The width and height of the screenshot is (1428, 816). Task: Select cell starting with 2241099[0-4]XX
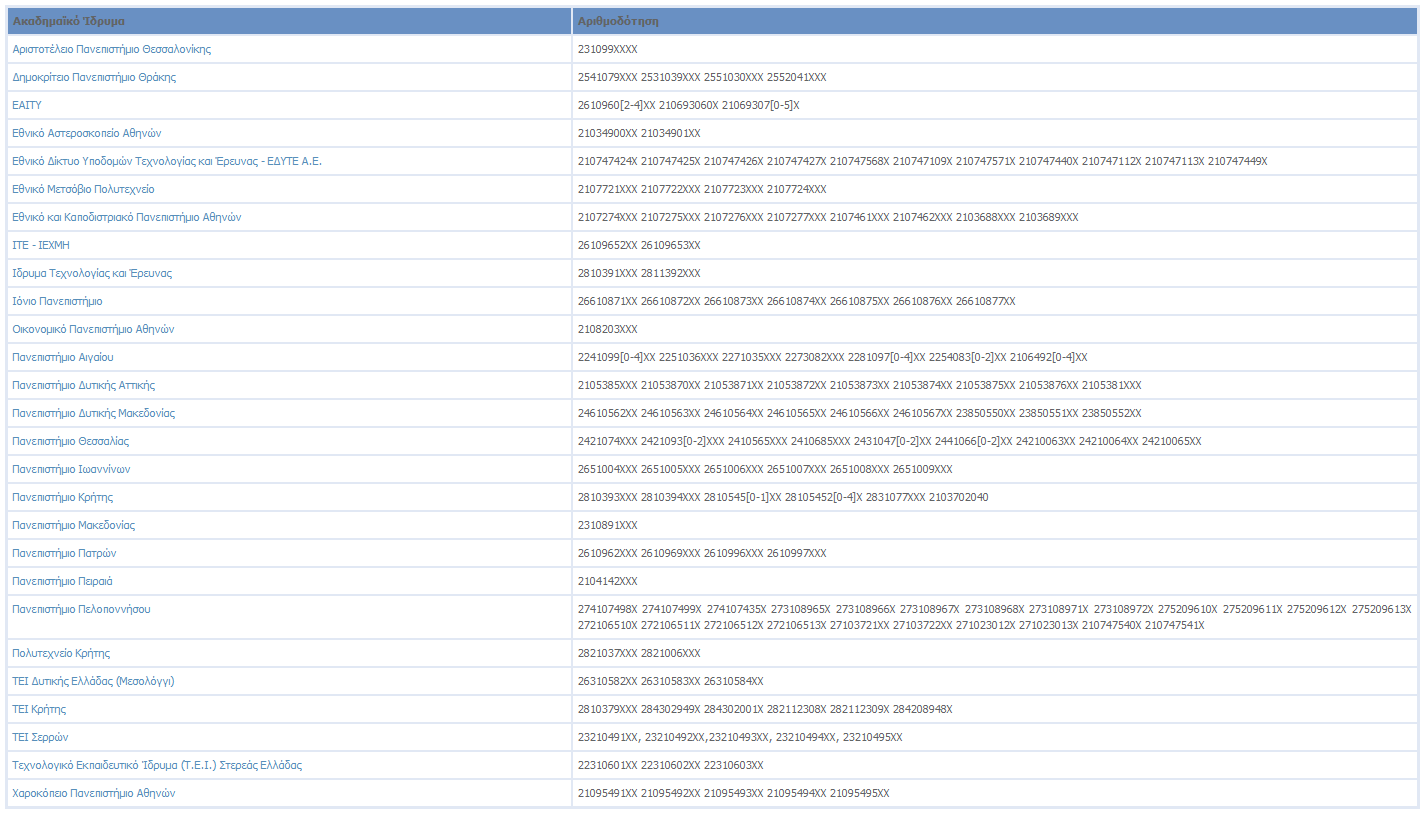[995, 357]
